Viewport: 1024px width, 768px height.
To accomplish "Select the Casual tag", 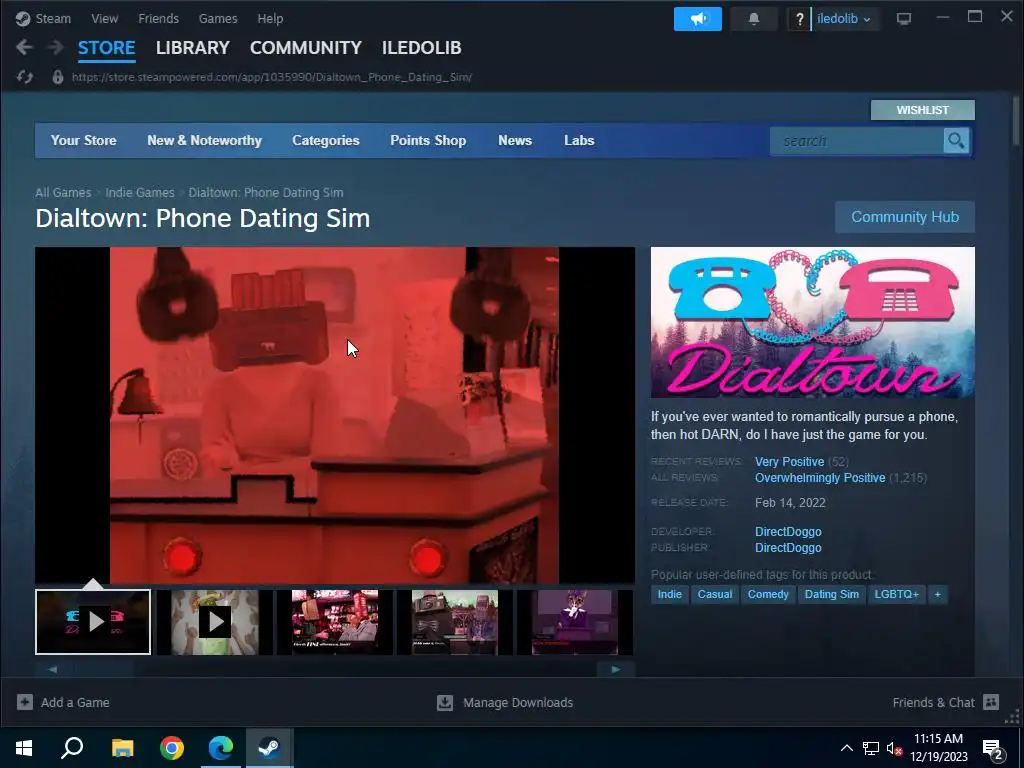I will tap(714, 594).
